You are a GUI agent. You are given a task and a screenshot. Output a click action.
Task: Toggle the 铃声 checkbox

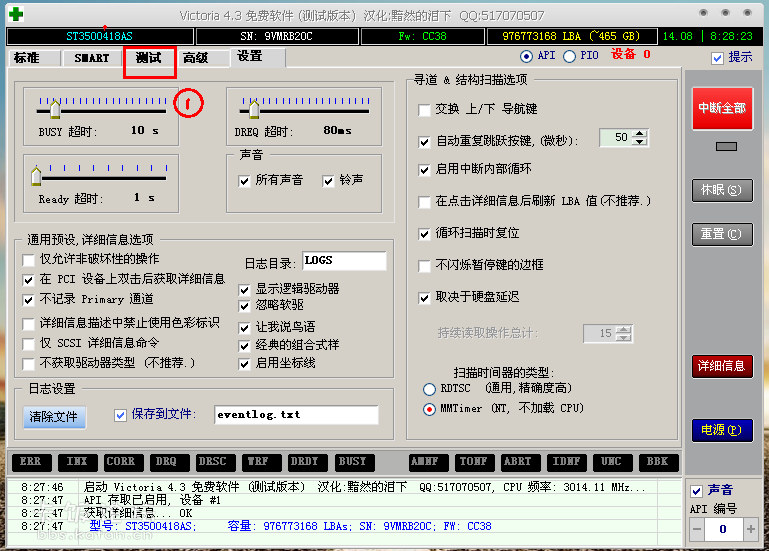328,181
